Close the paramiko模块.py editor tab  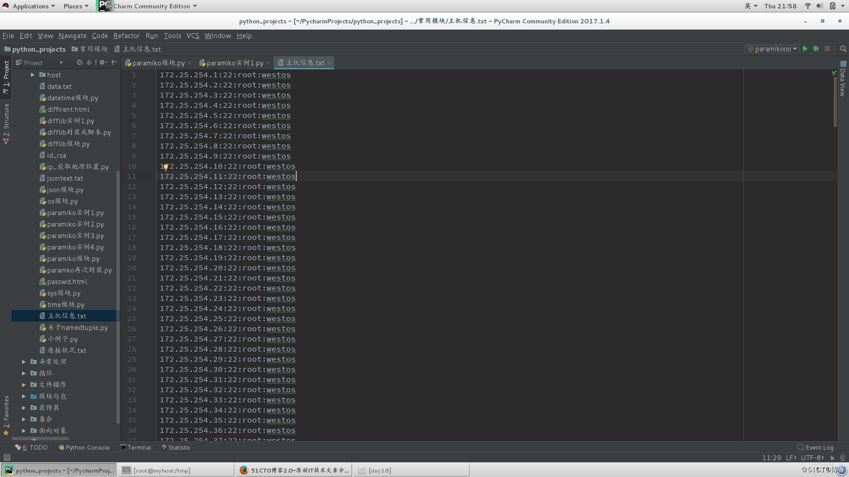(x=189, y=63)
